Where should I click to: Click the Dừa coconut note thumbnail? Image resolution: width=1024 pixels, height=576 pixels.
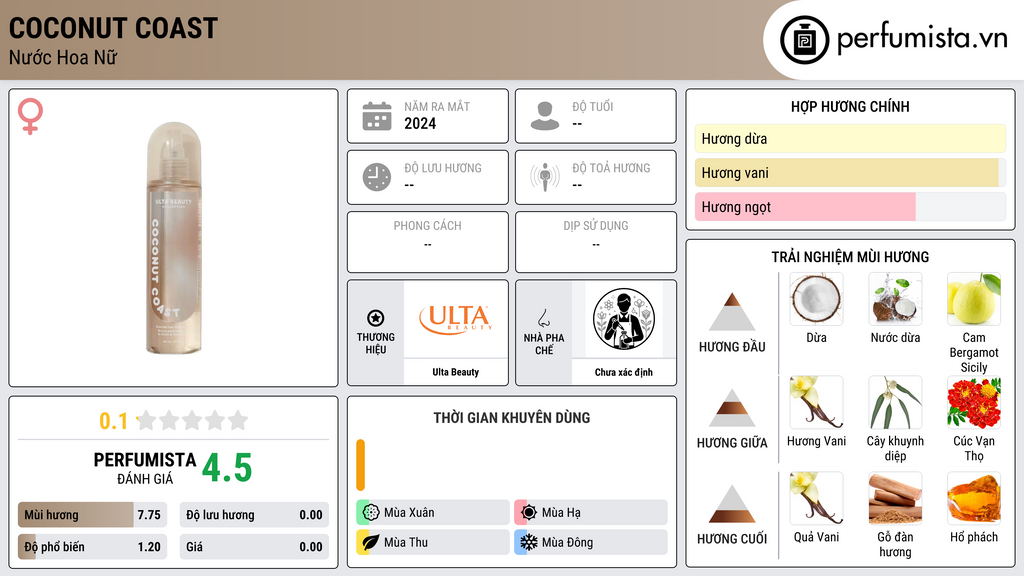tap(816, 299)
